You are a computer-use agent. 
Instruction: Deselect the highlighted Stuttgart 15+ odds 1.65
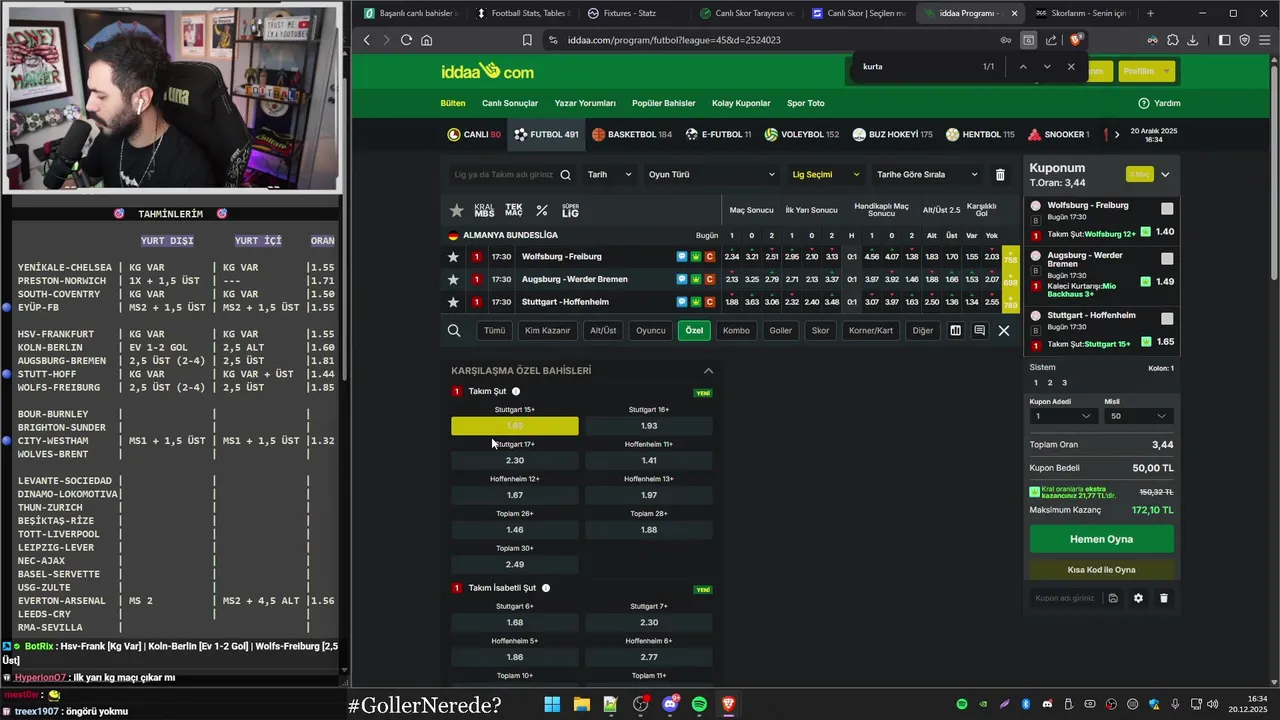pyautogui.click(x=515, y=426)
